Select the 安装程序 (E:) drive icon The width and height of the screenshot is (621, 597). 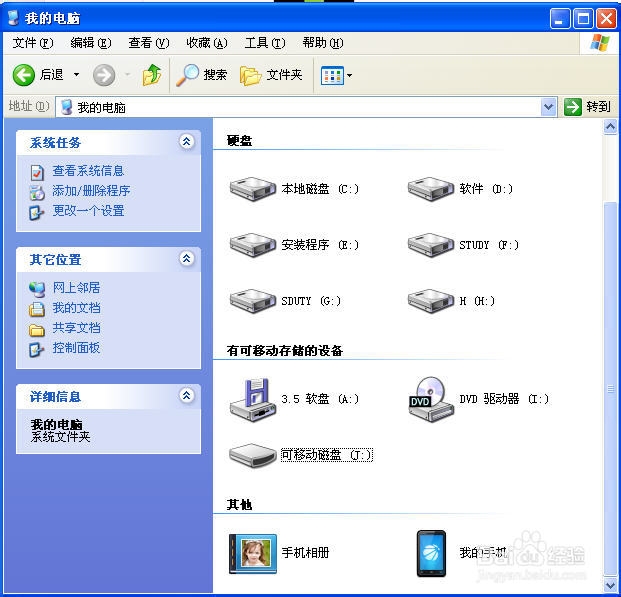point(253,245)
